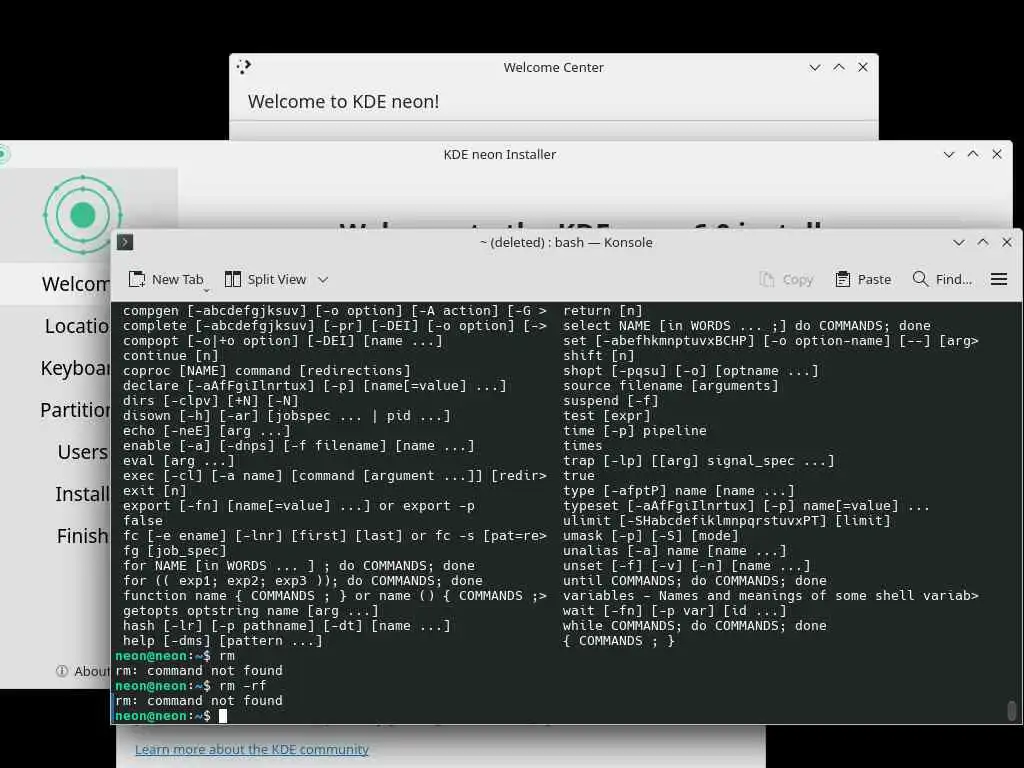Image resolution: width=1024 pixels, height=768 pixels.
Task: Select the Location step in Installer sidebar
Action: point(56,326)
